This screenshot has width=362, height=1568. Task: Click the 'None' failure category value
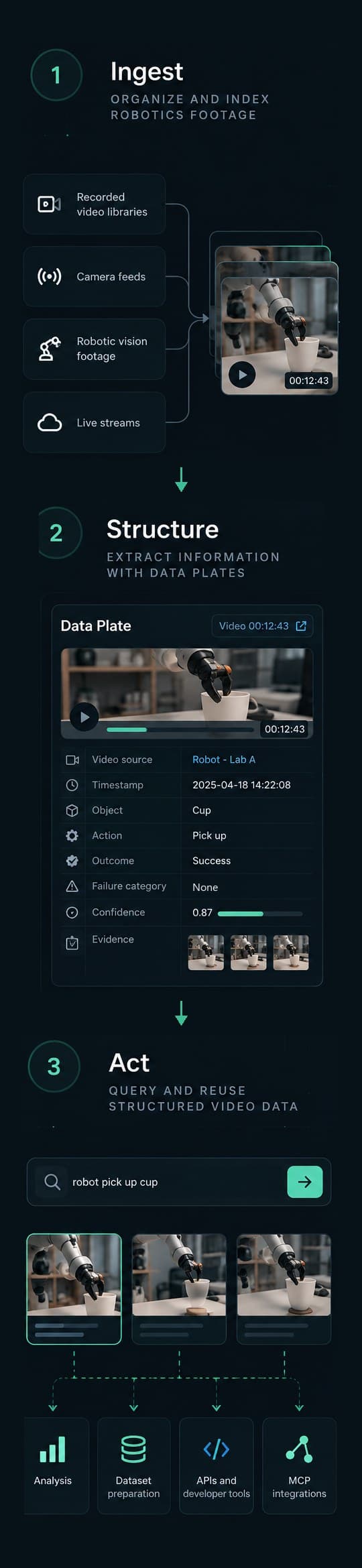pyautogui.click(x=205, y=887)
